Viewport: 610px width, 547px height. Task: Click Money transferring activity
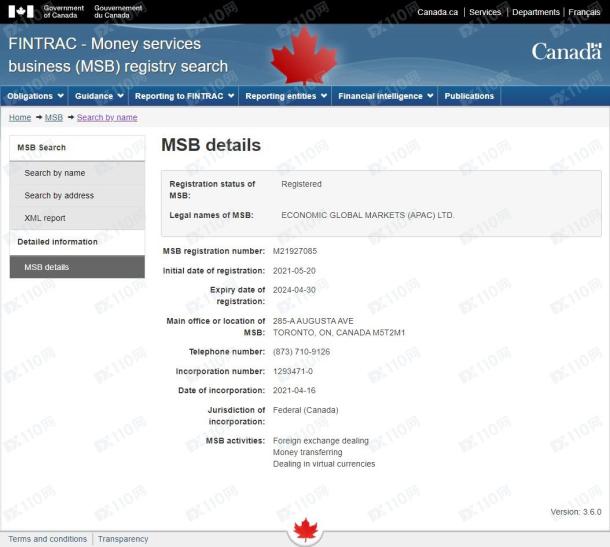(307, 452)
